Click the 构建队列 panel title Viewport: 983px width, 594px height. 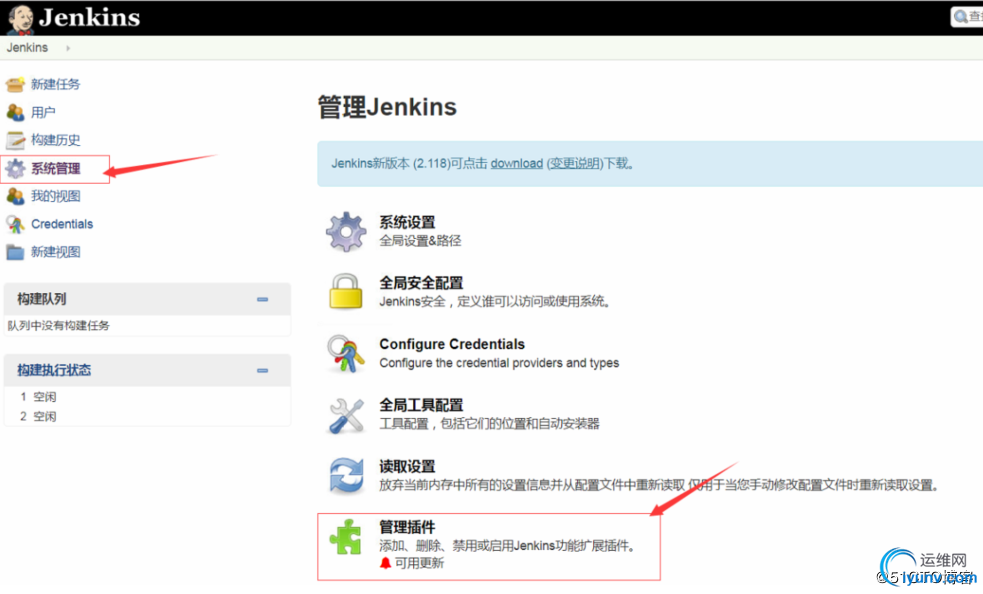point(41,299)
